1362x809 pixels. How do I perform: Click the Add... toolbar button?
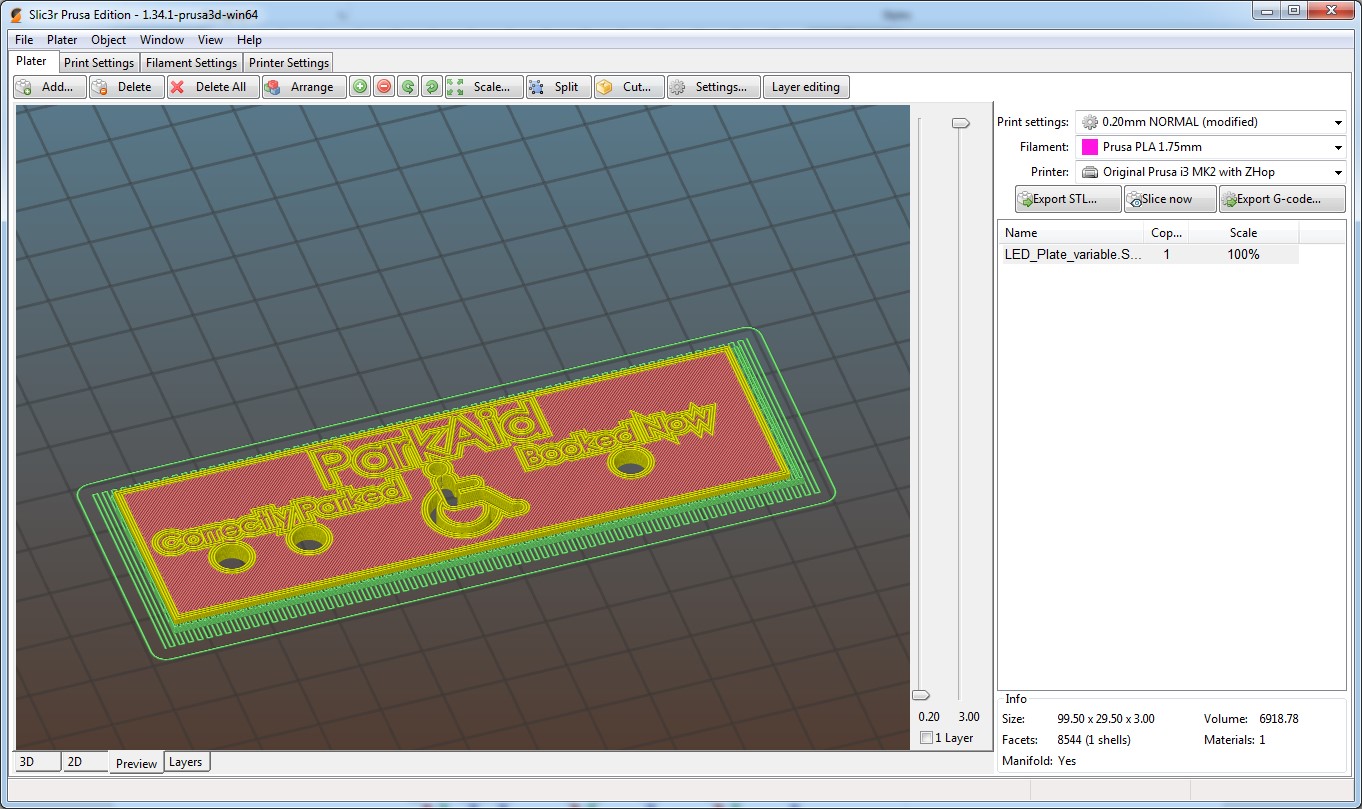coord(50,87)
